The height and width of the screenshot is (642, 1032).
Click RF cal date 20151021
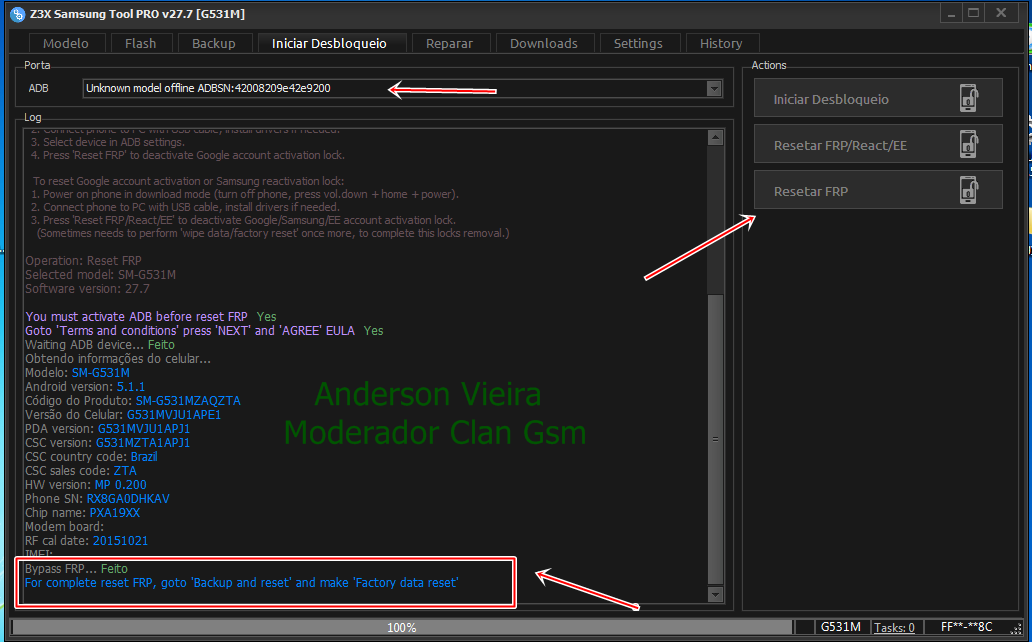point(120,541)
